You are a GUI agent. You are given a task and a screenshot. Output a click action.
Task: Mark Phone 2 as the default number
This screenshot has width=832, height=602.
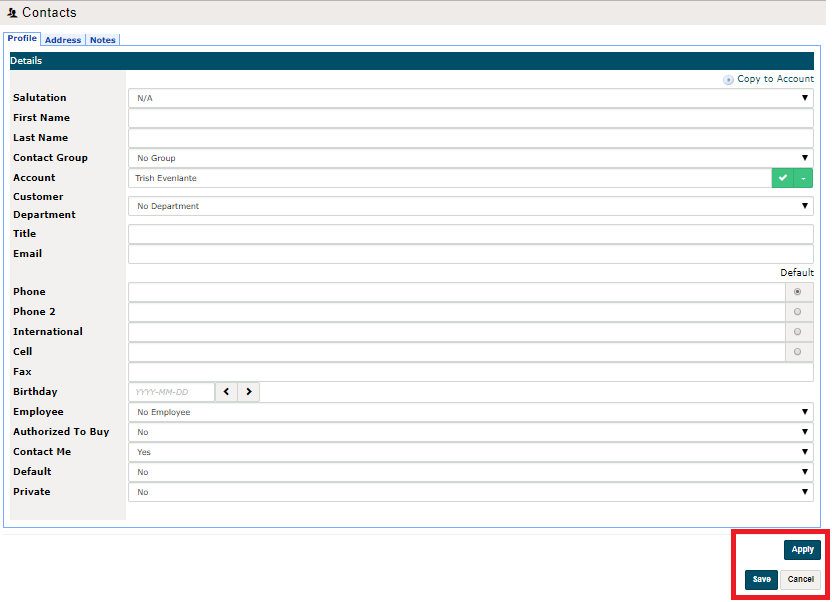pyautogui.click(x=797, y=311)
